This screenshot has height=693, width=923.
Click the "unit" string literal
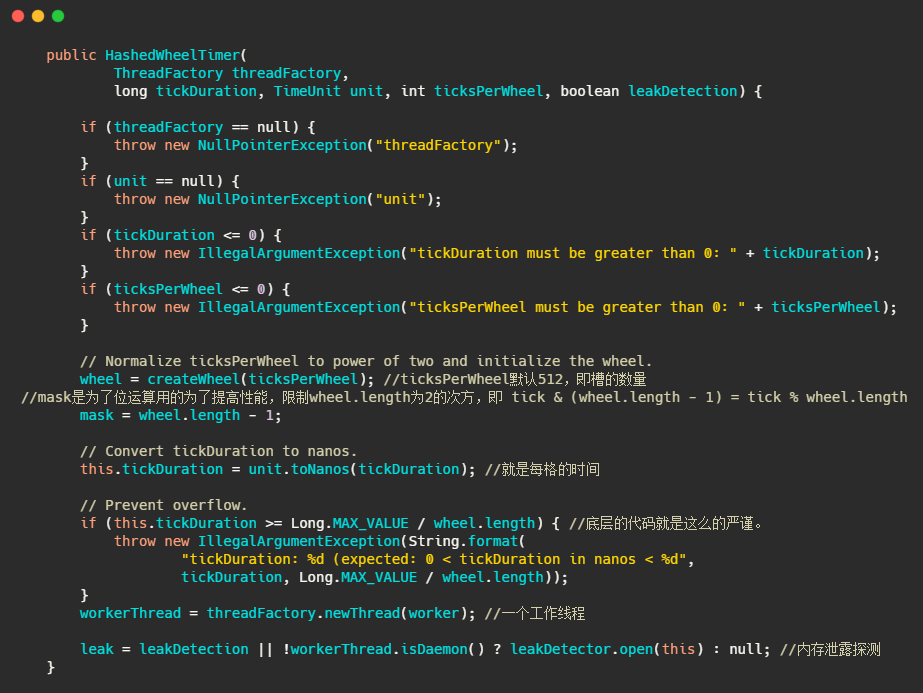pos(403,199)
